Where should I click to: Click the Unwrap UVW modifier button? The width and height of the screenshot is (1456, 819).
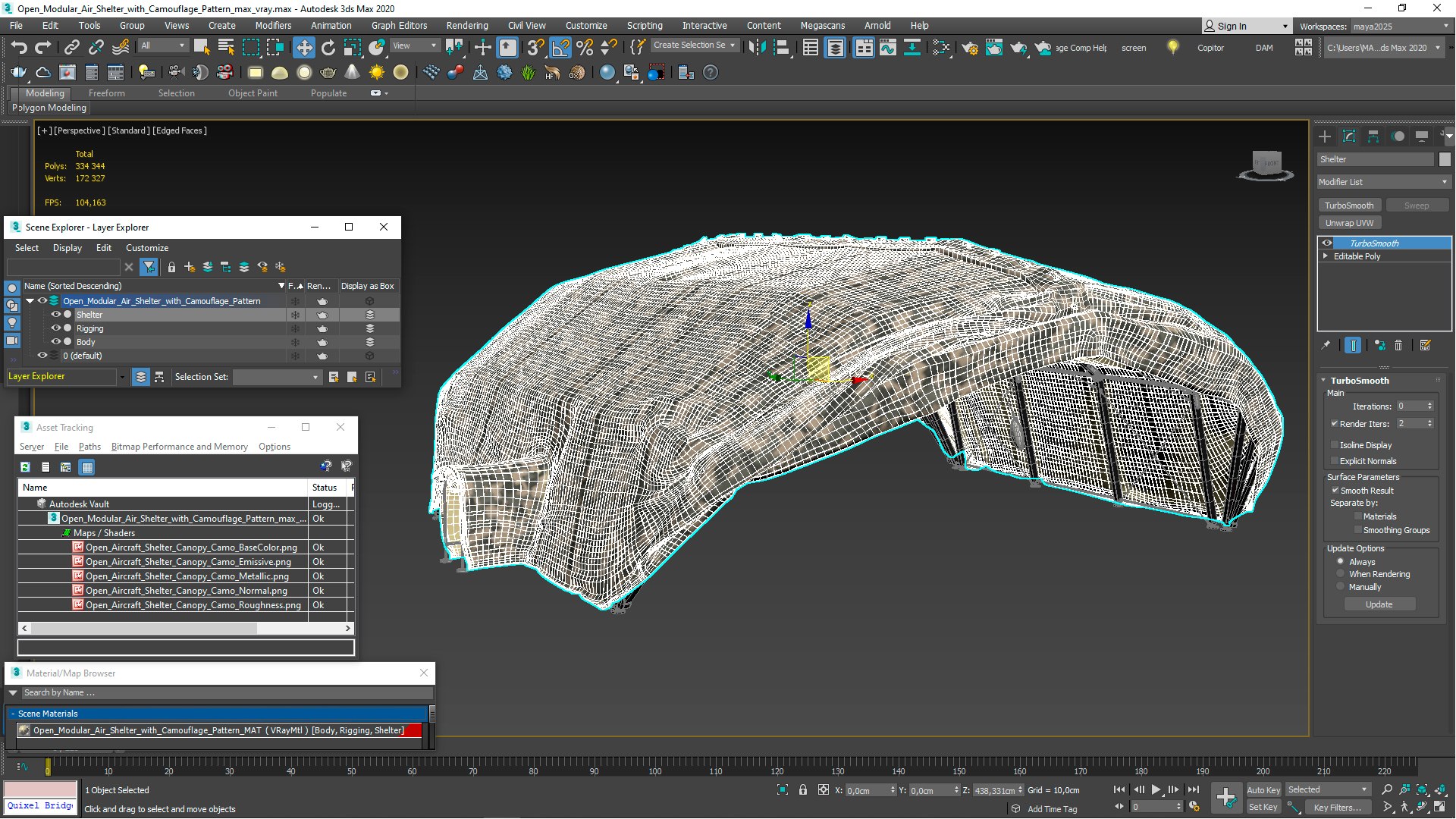point(1349,223)
